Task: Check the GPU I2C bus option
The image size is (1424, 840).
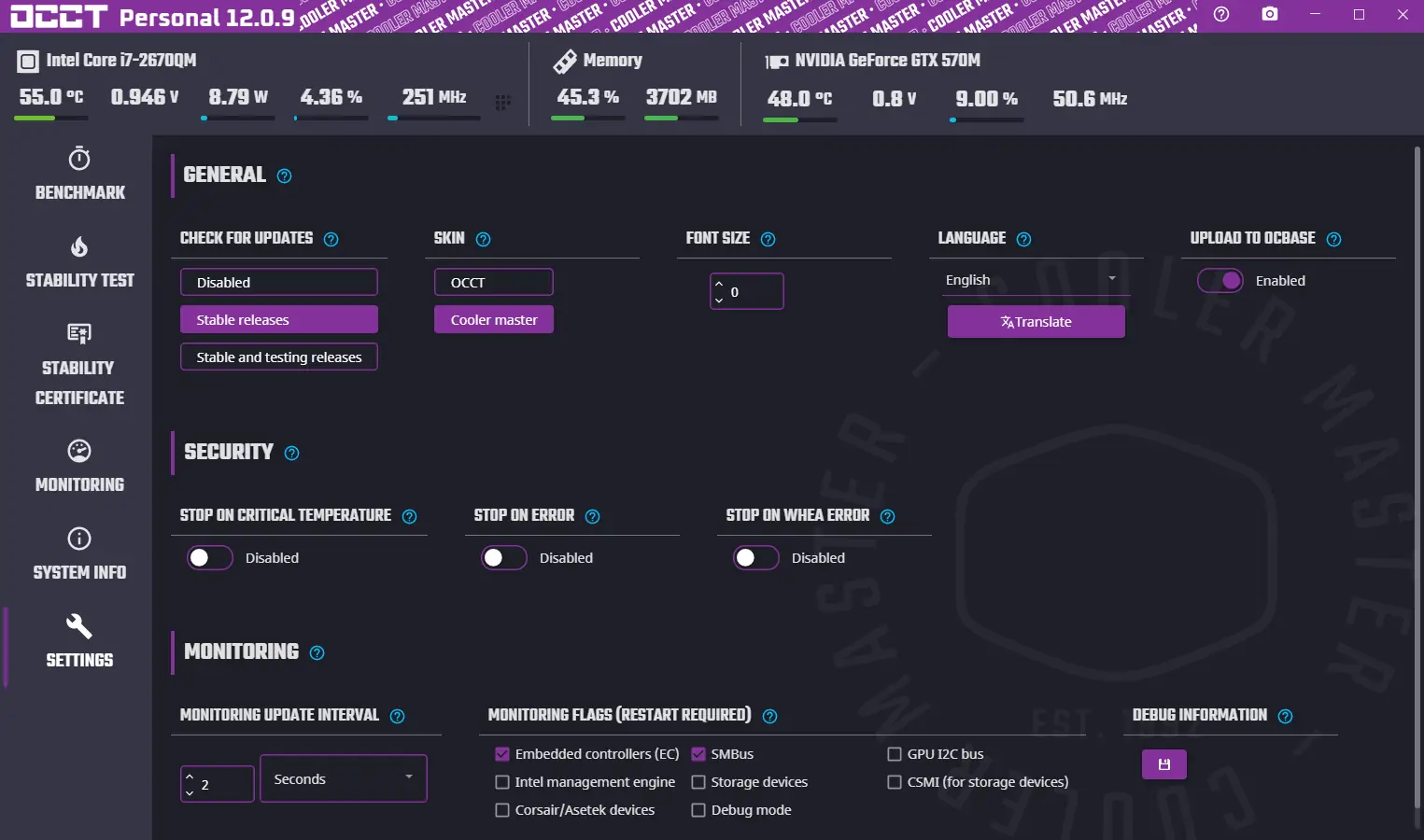Action: 895,754
